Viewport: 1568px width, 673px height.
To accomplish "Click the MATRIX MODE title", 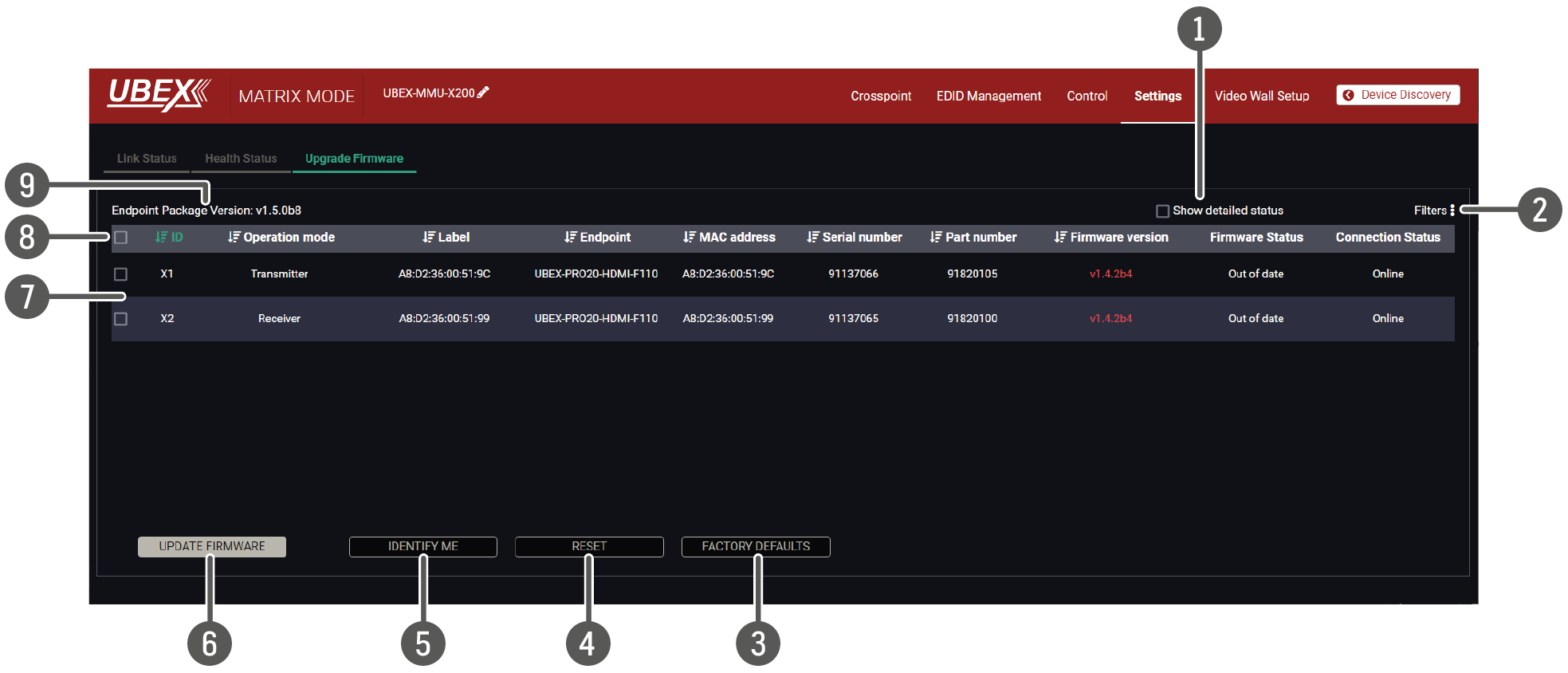I will click(x=297, y=96).
